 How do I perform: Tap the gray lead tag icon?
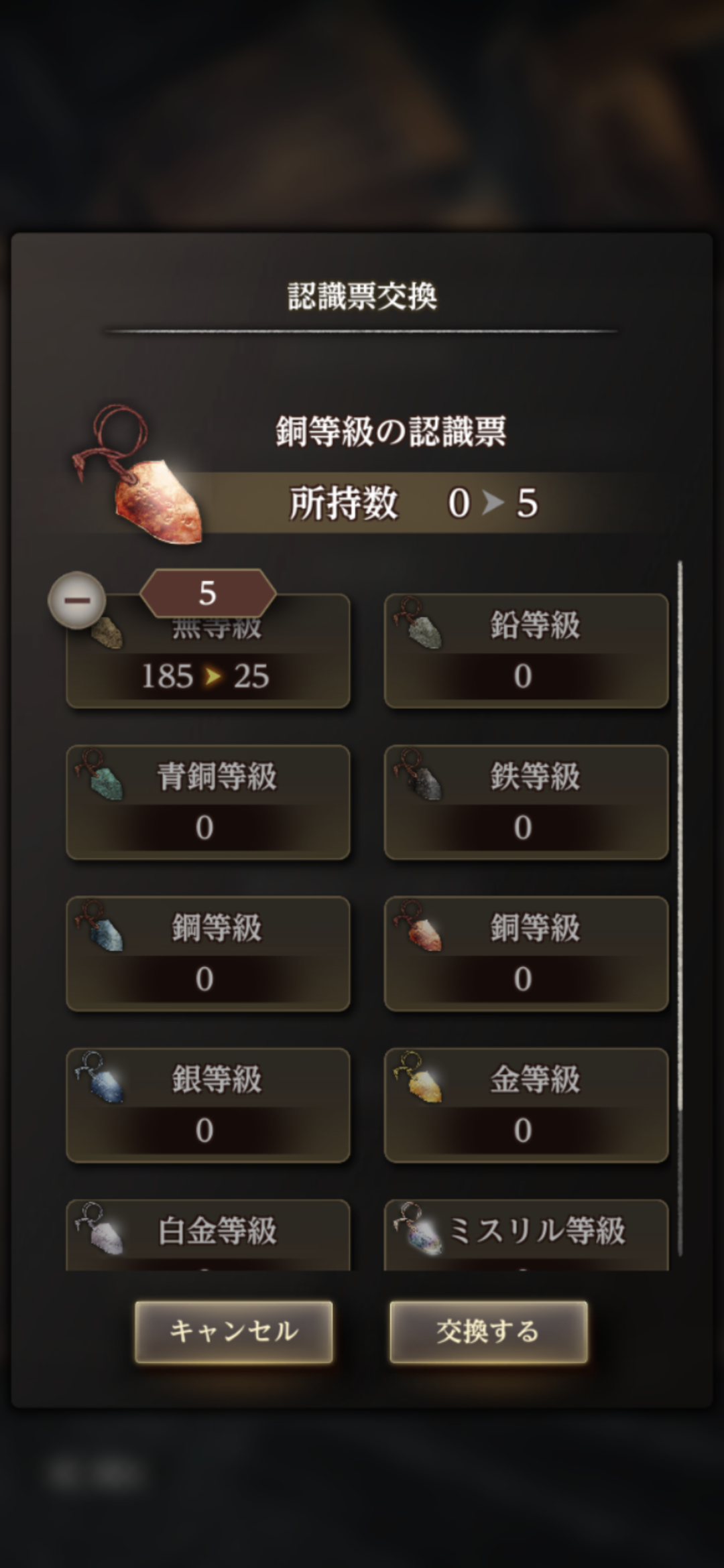419,624
